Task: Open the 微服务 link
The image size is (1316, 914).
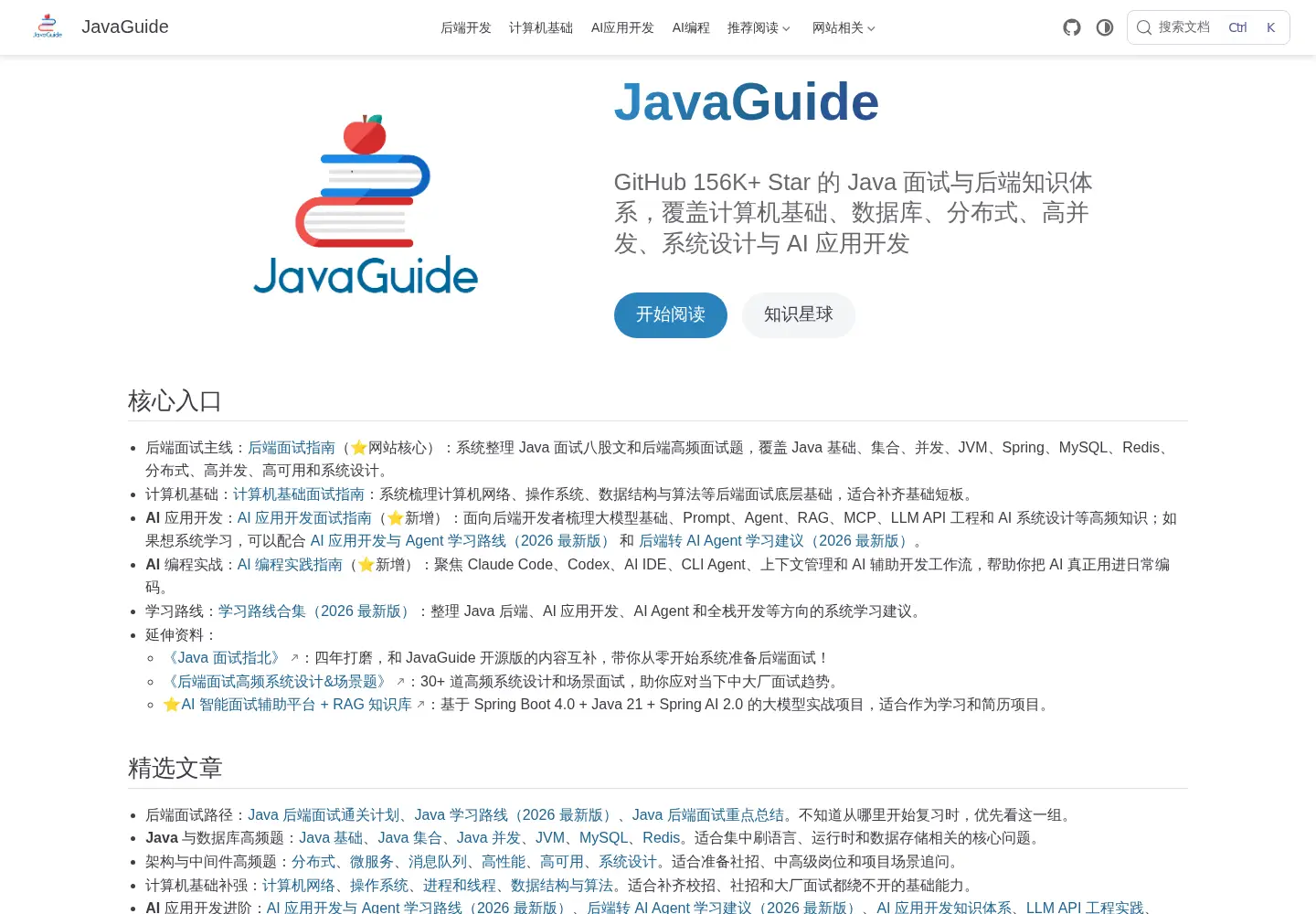Action: 372,862
